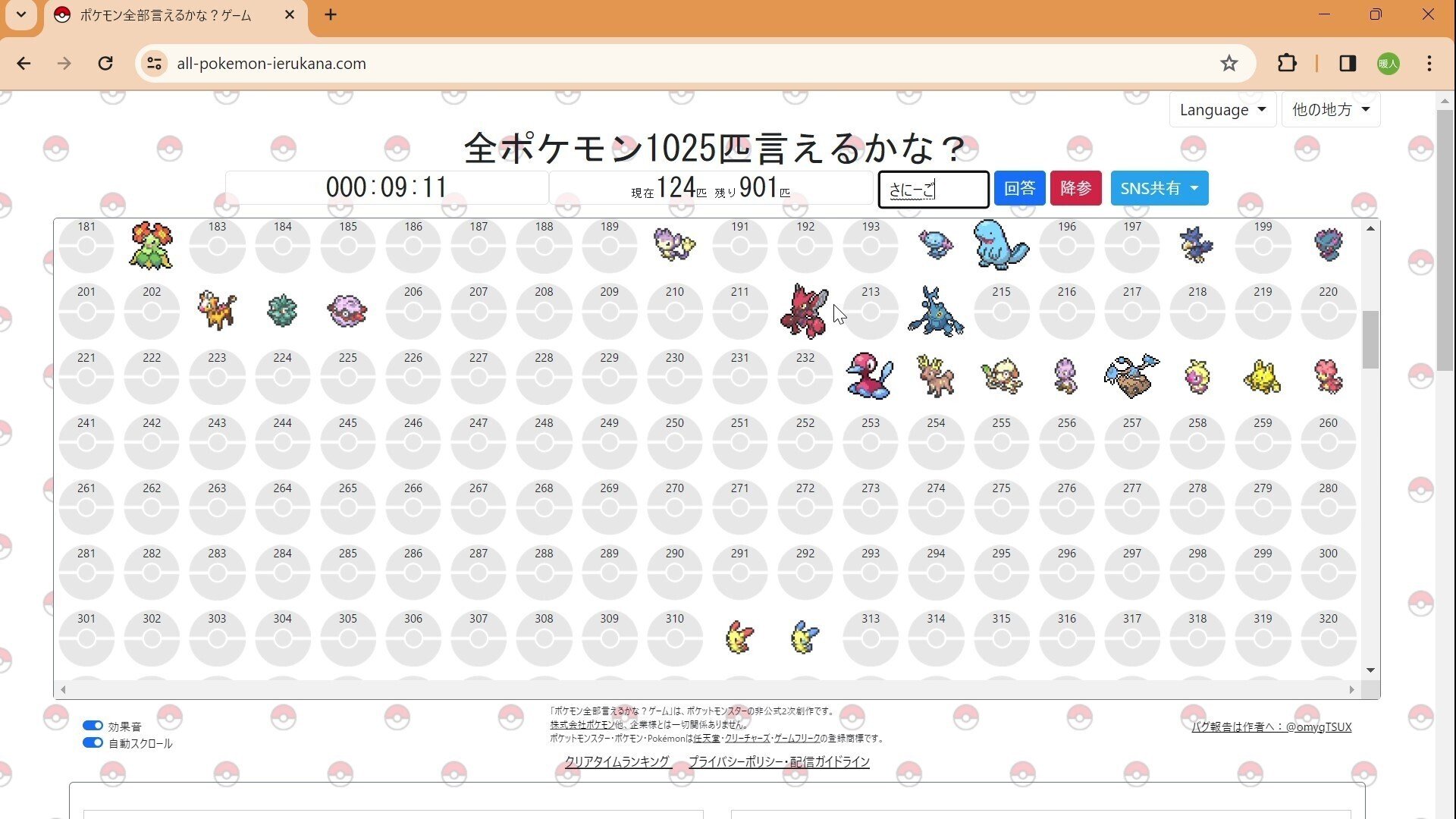Open the SNS共有 share dropdown
This screenshot has height=819, width=1456.
pos(1159,188)
